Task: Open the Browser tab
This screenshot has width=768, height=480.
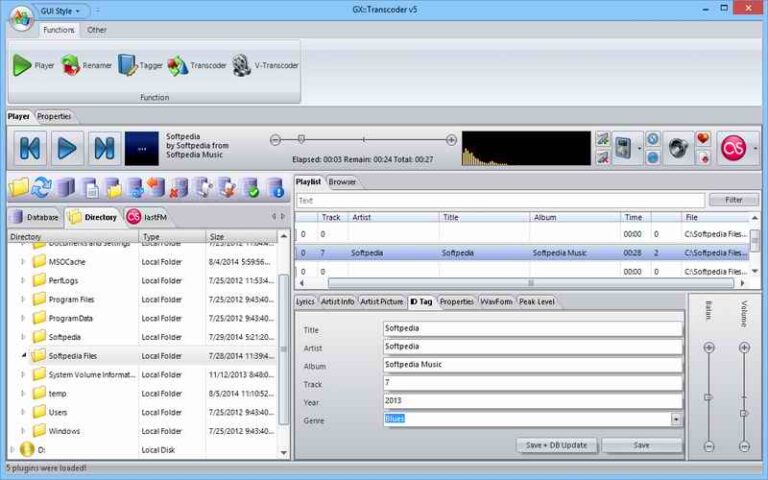Action: pyautogui.click(x=342, y=182)
